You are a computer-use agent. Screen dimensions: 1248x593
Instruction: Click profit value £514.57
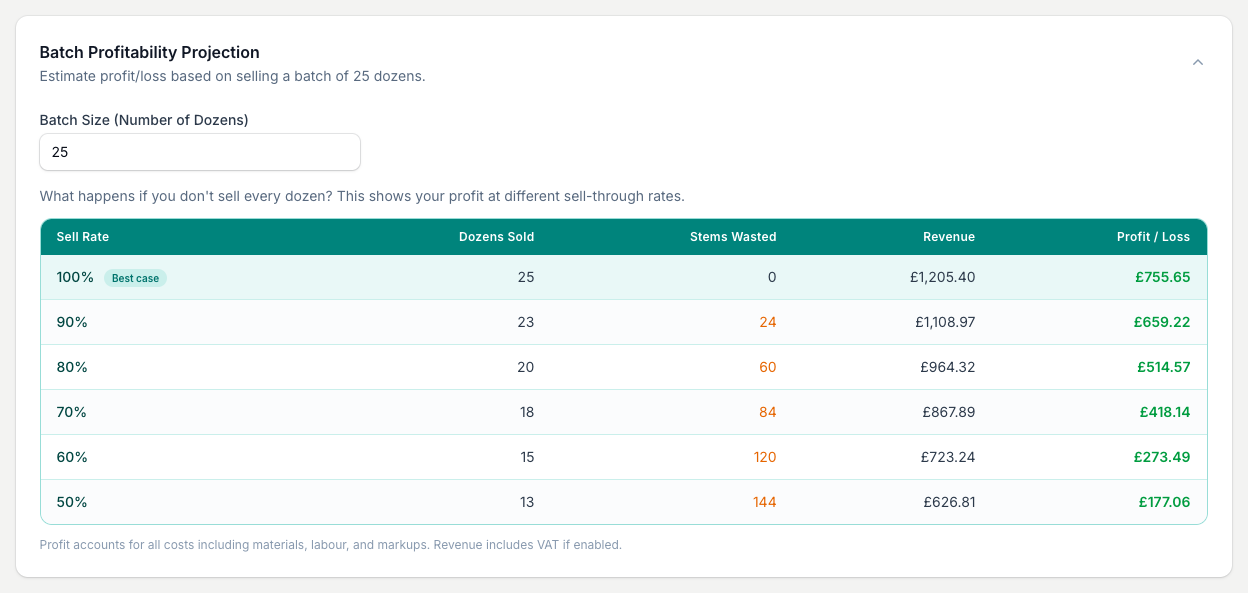(x=1164, y=367)
